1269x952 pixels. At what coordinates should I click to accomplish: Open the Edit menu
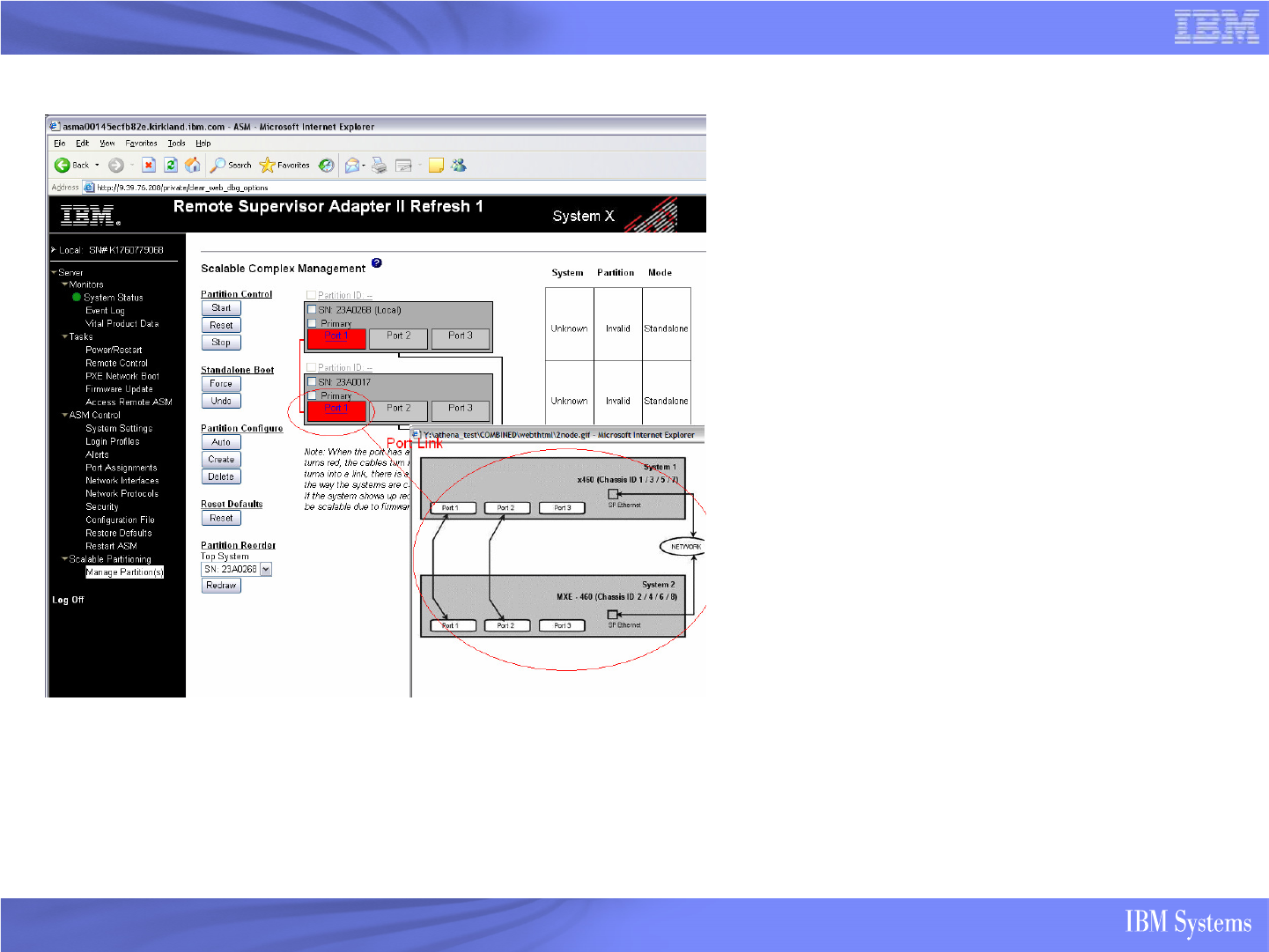(x=82, y=143)
